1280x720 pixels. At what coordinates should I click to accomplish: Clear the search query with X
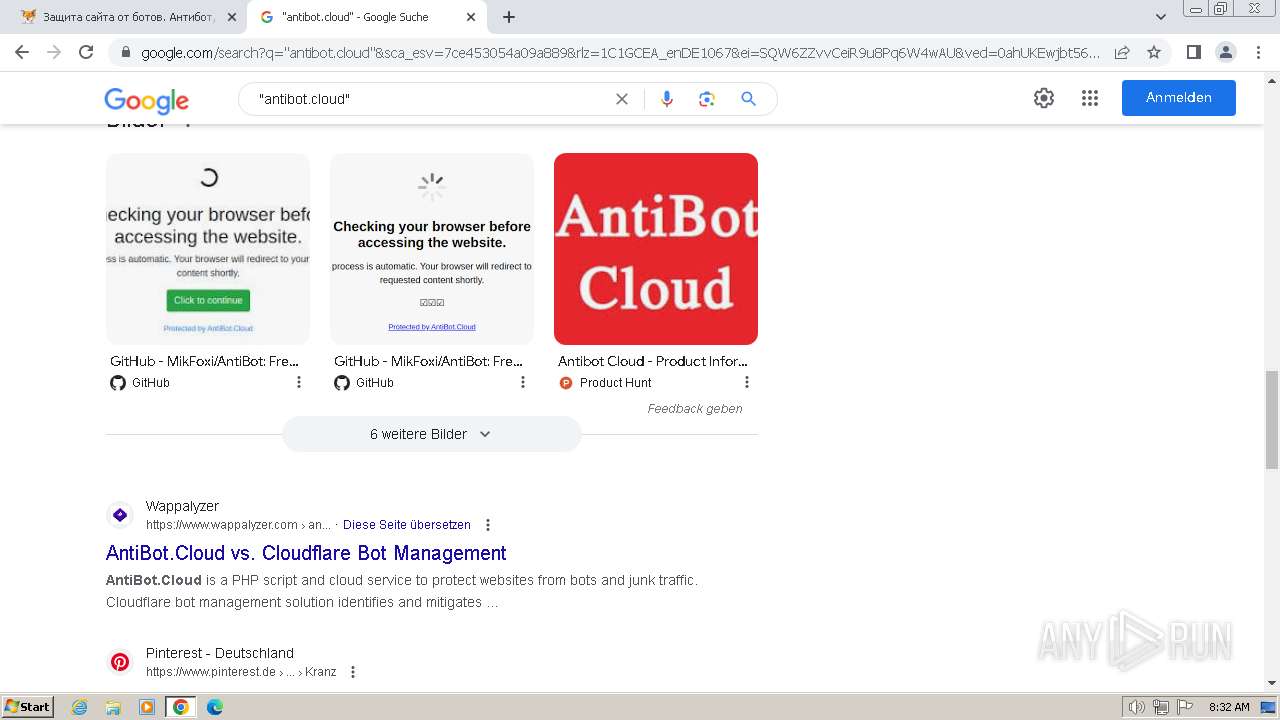pos(622,99)
